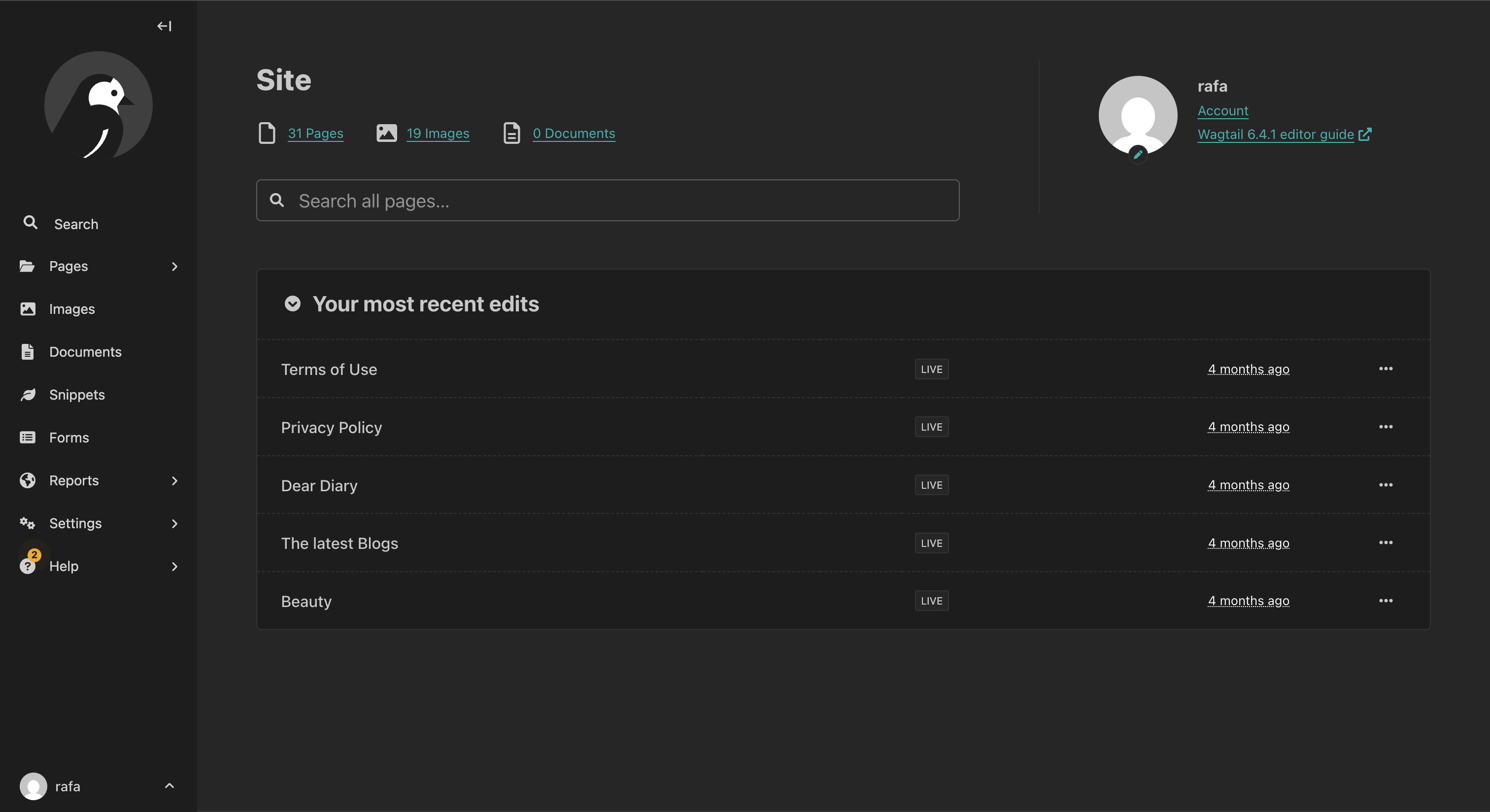Open the Images sidebar section
1490x812 pixels.
click(72, 309)
